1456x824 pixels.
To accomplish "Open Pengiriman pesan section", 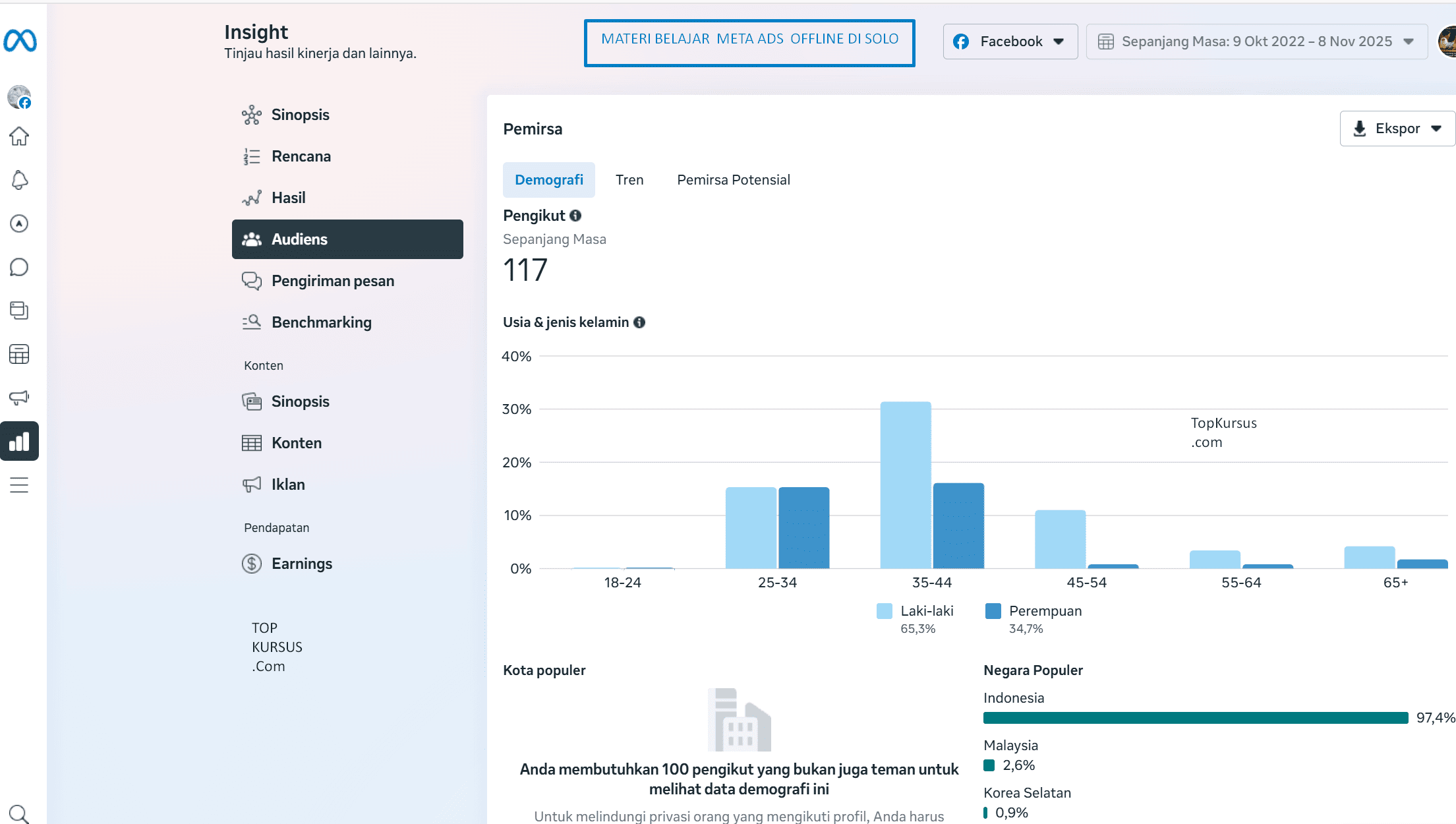I will point(332,281).
